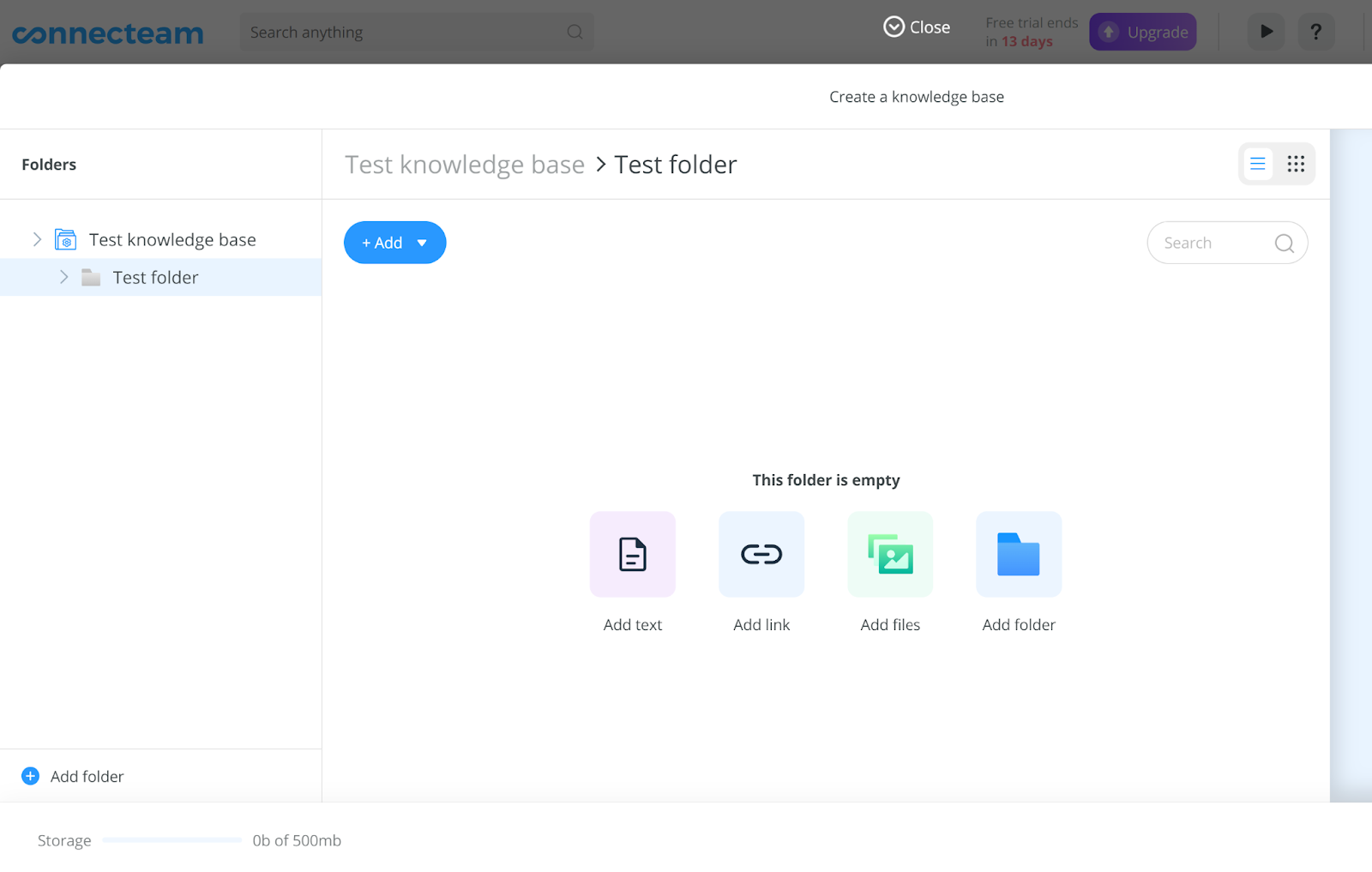Click the Connecteam logo
The height and width of the screenshot is (872, 1372).
(x=108, y=33)
